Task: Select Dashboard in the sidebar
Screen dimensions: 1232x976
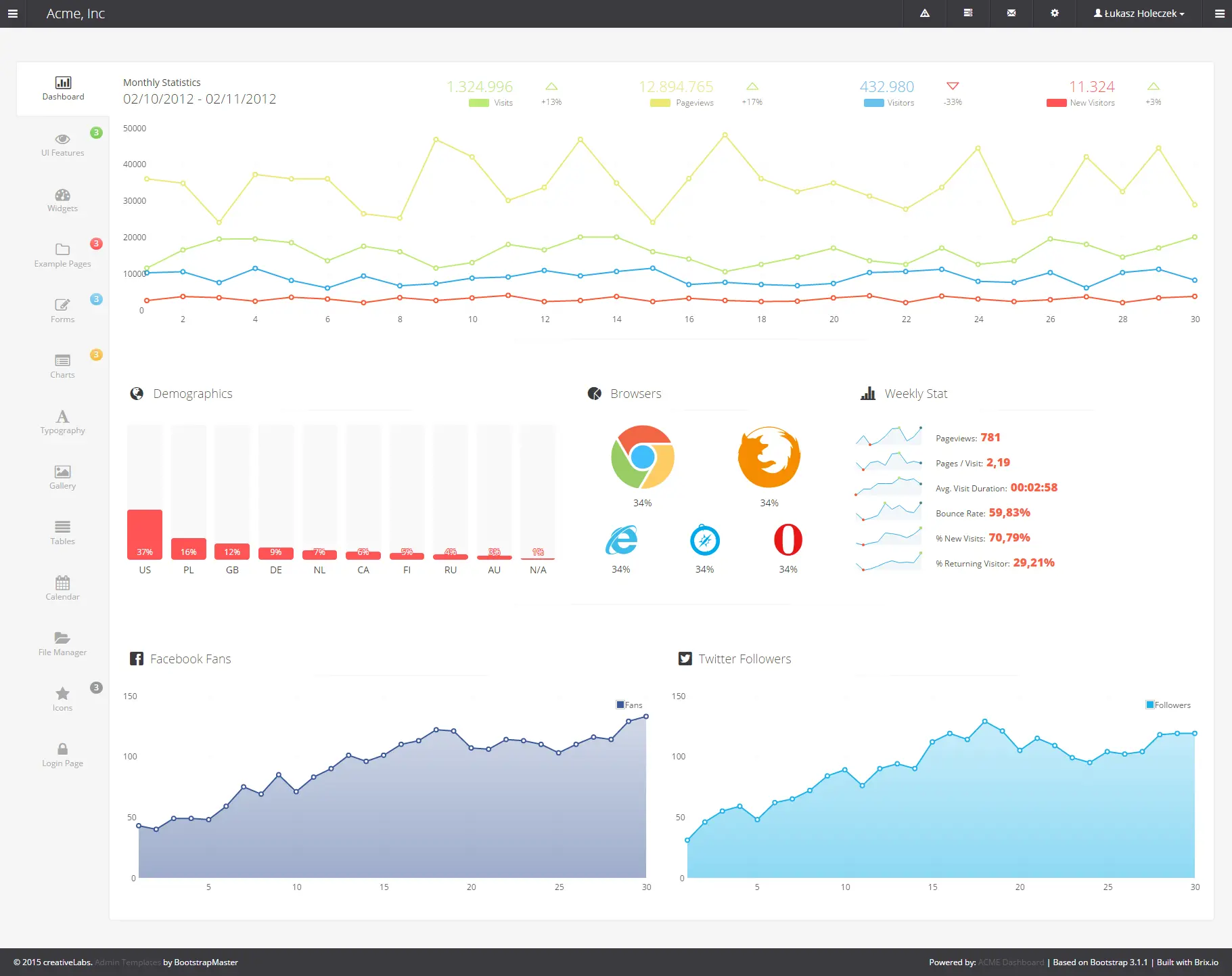Action: click(63, 89)
